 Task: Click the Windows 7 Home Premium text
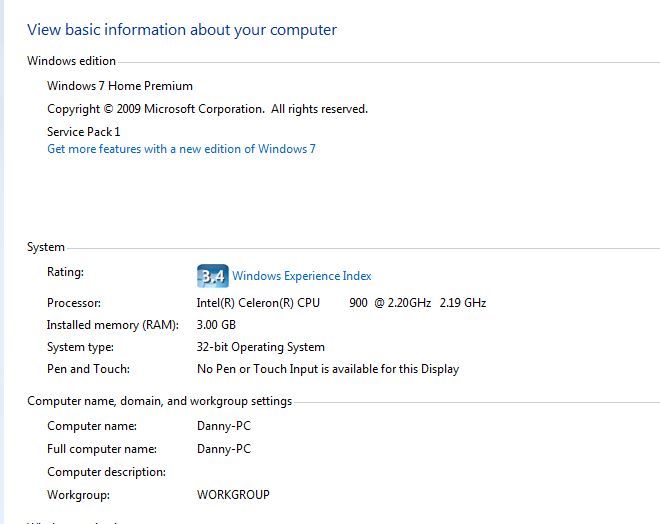[120, 86]
